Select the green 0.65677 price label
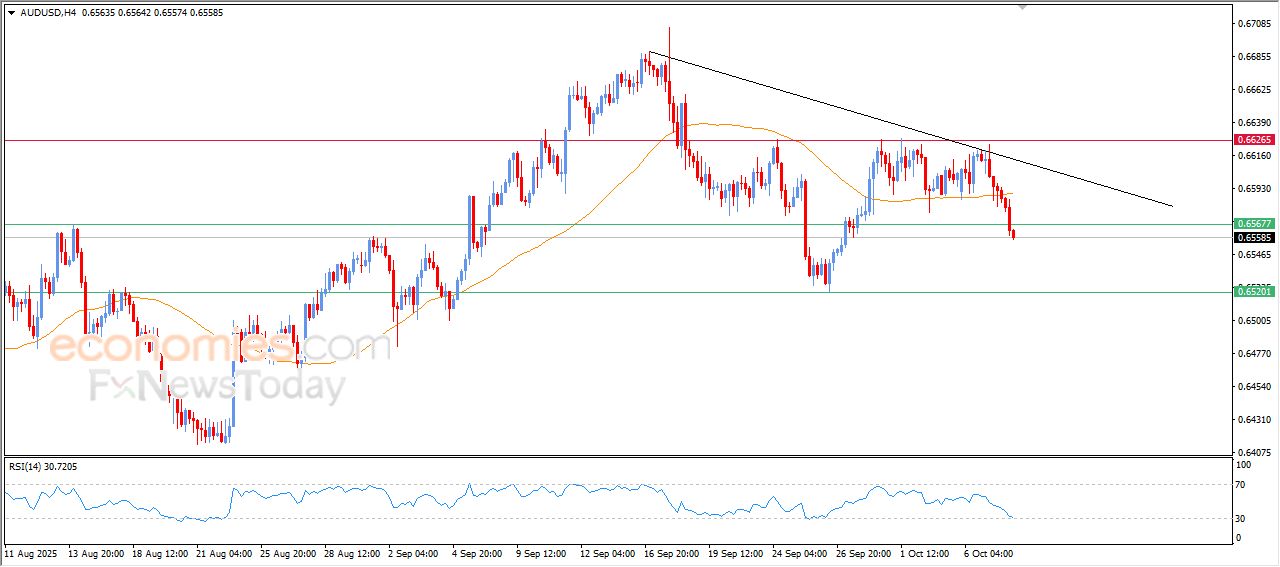 coord(1253,224)
